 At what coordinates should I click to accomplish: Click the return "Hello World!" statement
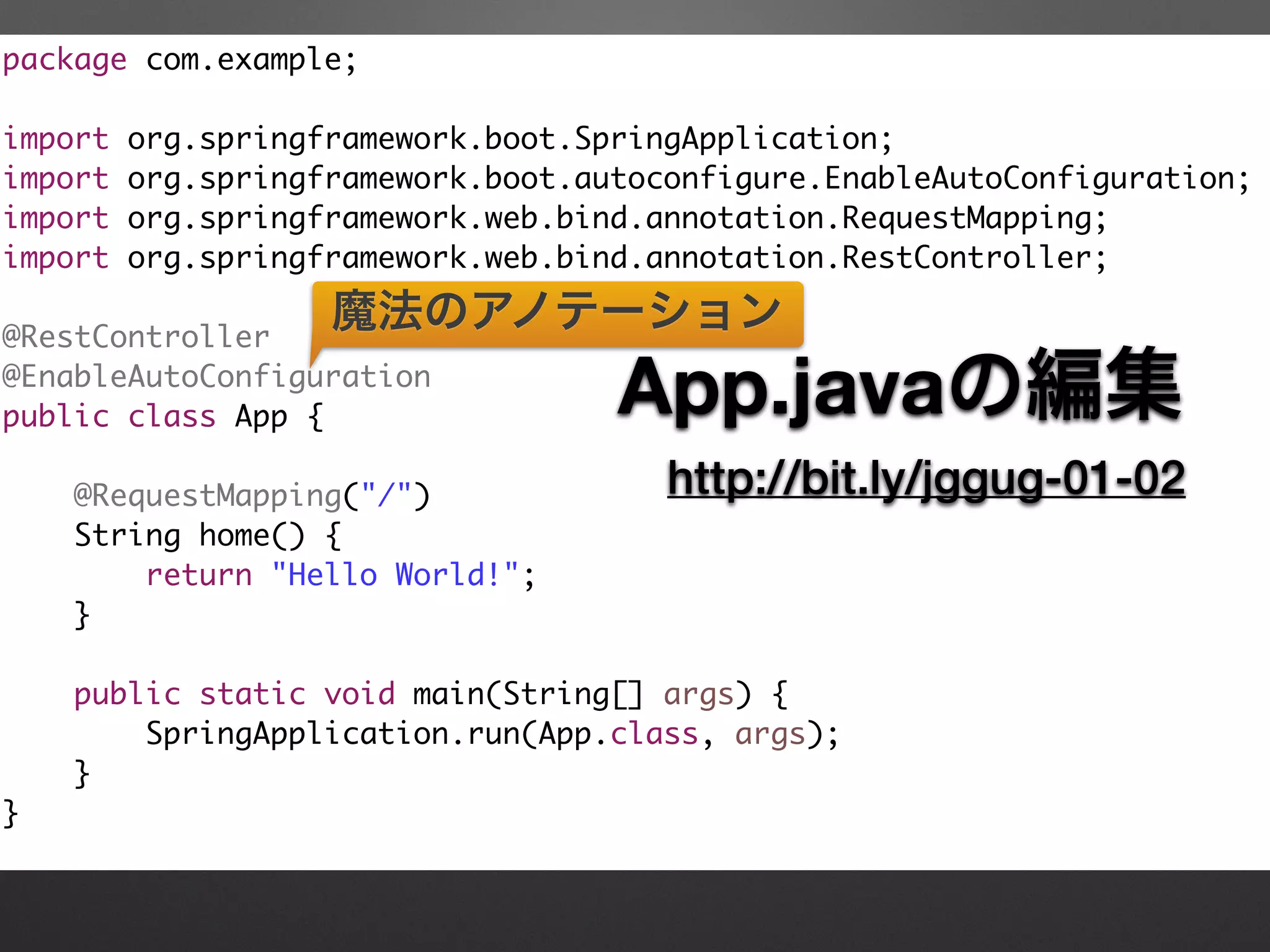(340, 576)
